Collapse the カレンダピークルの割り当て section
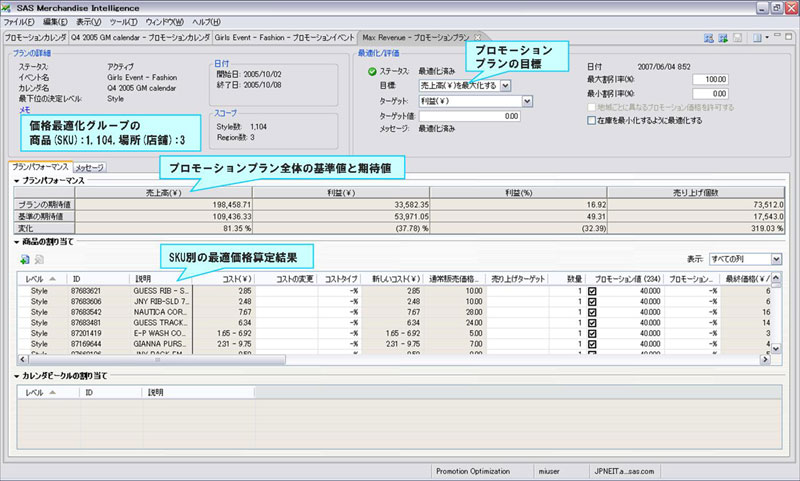The image size is (800, 481). click(x=17, y=376)
